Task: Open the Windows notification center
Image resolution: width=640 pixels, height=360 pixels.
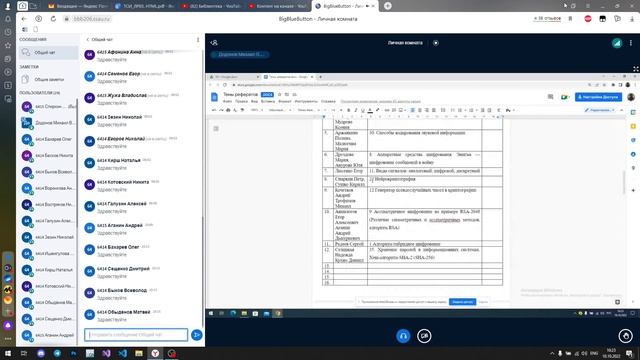Action: (630, 353)
